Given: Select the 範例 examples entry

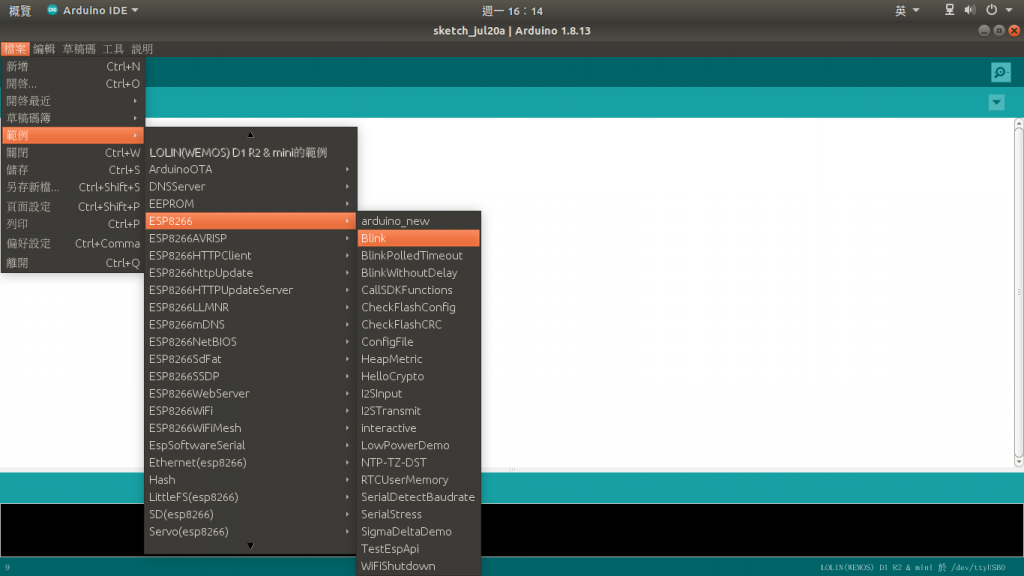Looking at the screenshot, I should click(x=72, y=135).
